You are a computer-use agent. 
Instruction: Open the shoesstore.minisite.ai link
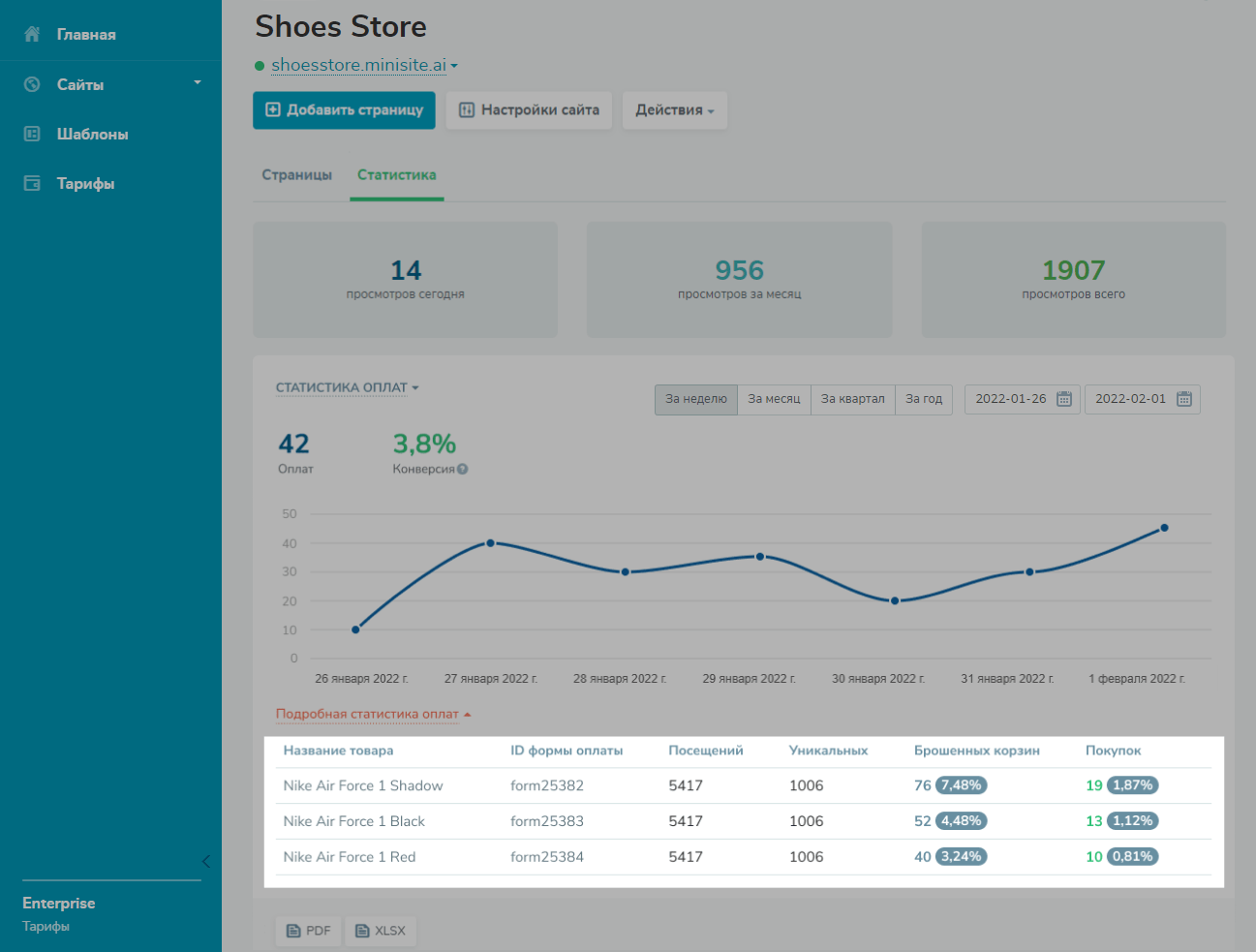coord(358,65)
